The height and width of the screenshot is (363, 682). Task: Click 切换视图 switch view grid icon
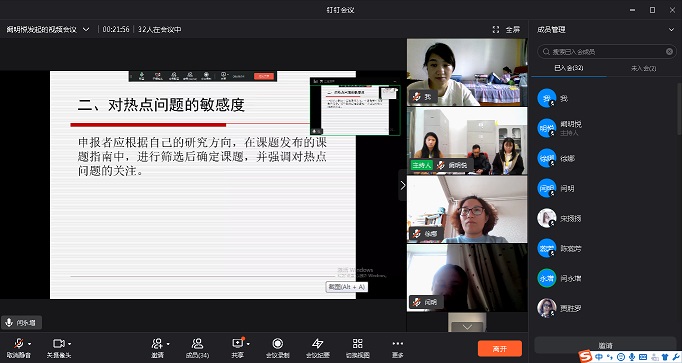coord(358,343)
